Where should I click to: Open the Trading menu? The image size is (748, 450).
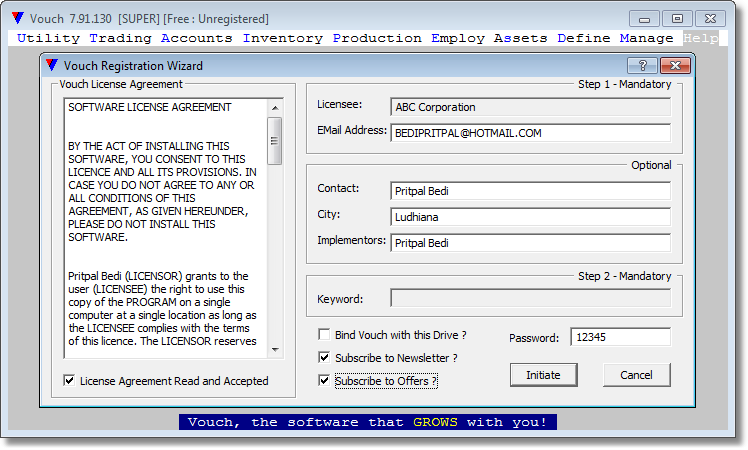point(120,38)
